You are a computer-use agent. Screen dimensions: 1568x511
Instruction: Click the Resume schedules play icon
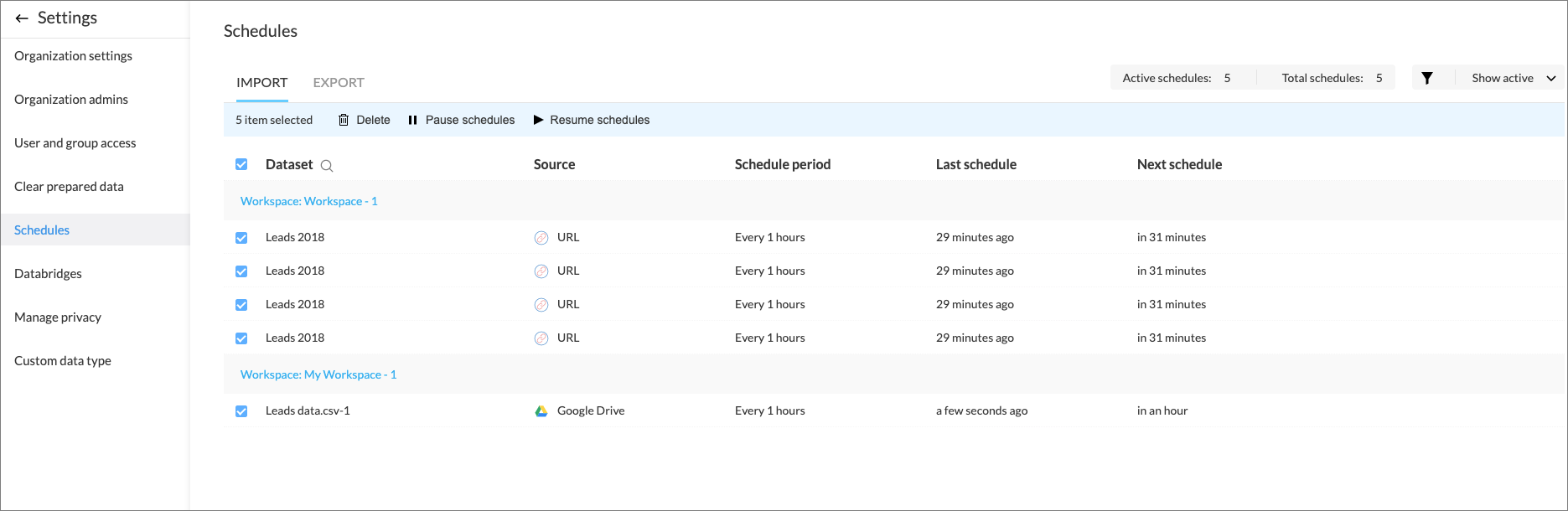(538, 120)
